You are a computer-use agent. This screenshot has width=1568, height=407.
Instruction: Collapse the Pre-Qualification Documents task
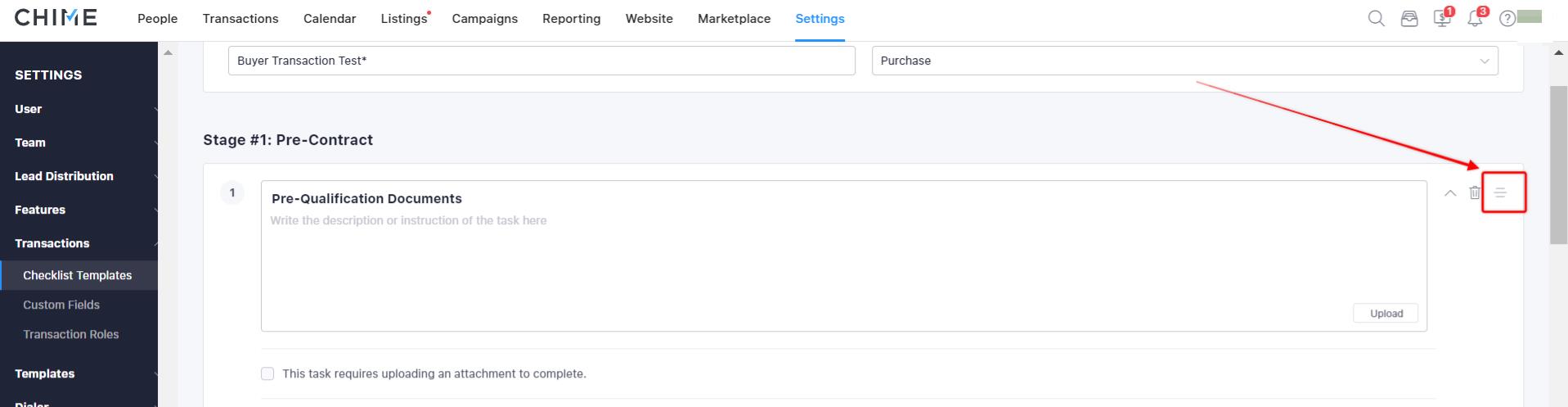1450,193
